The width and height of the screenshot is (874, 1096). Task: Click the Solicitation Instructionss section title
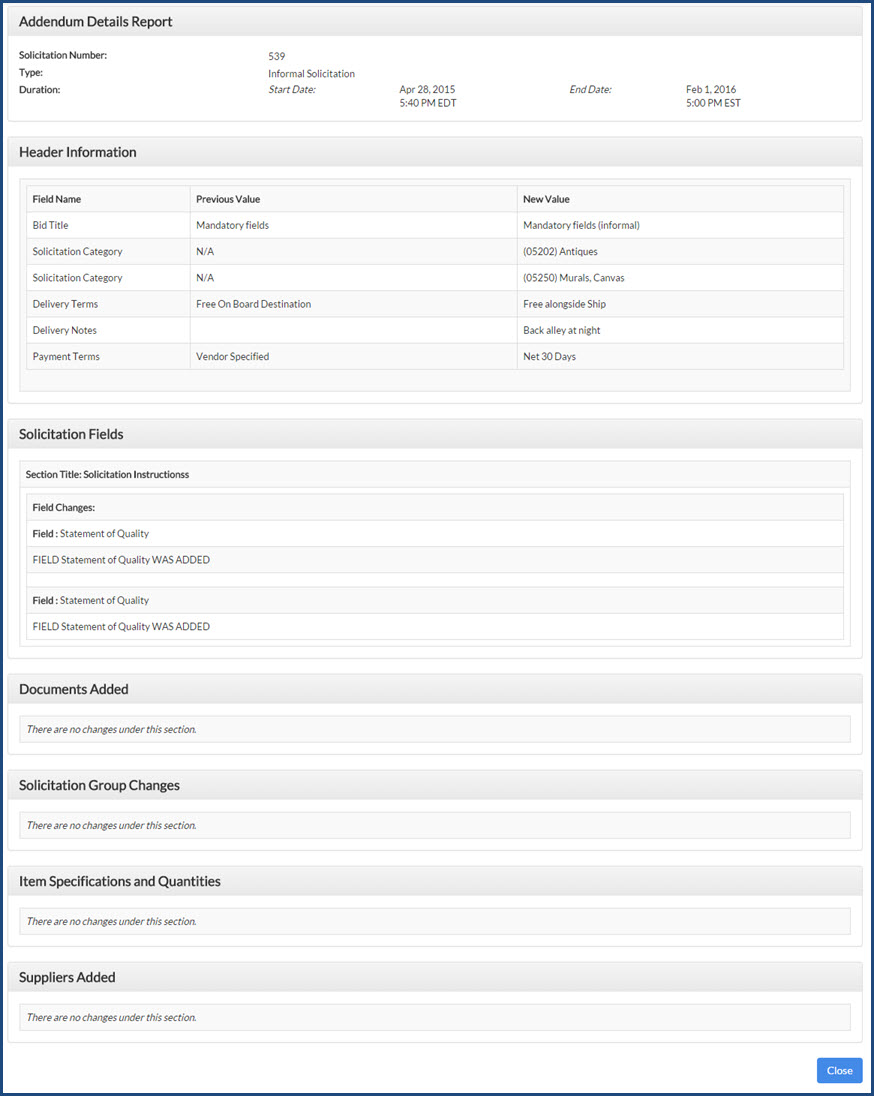coord(106,473)
